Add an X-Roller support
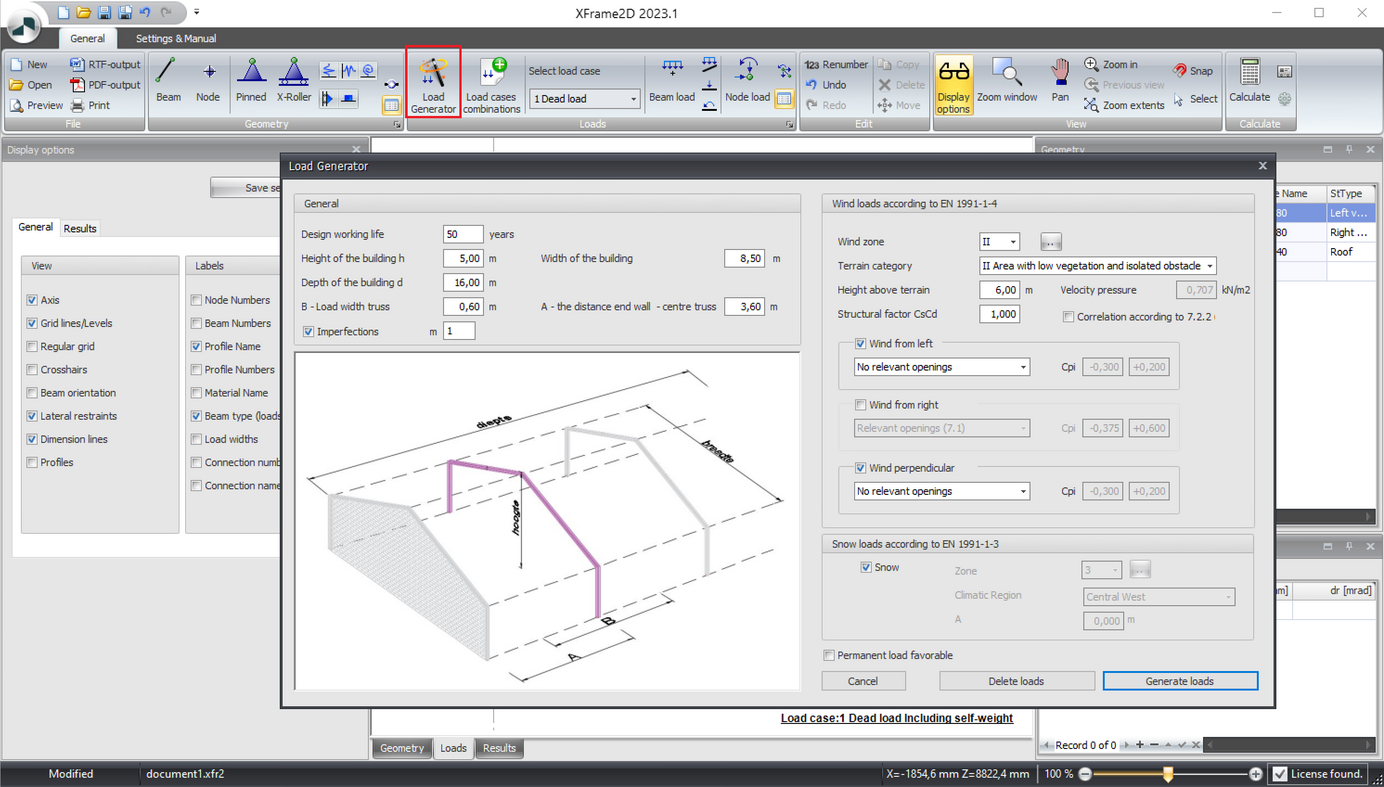This screenshot has height=787, width=1384. tap(294, 80)
